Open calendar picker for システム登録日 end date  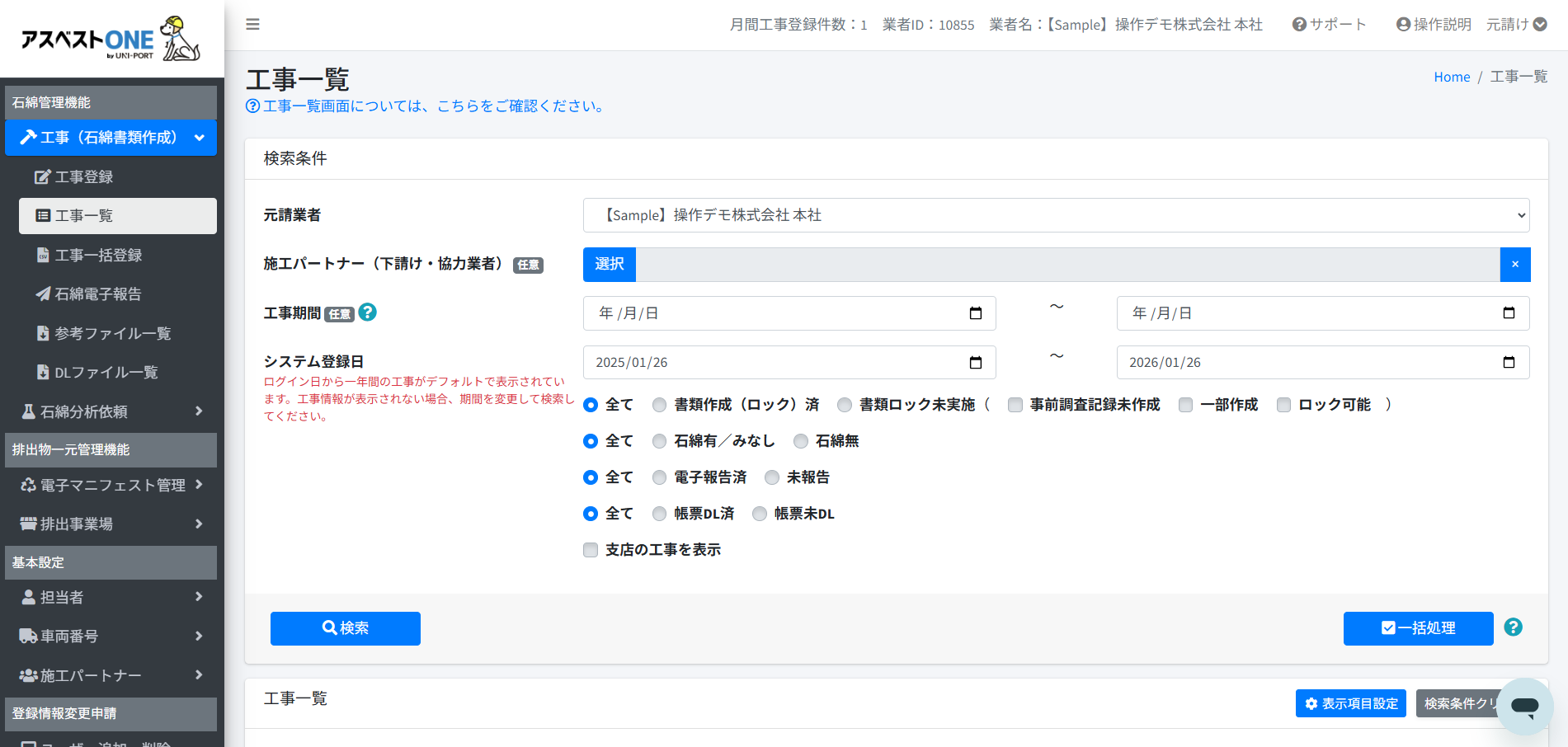pyautogui.click(x=1509, y=363)
